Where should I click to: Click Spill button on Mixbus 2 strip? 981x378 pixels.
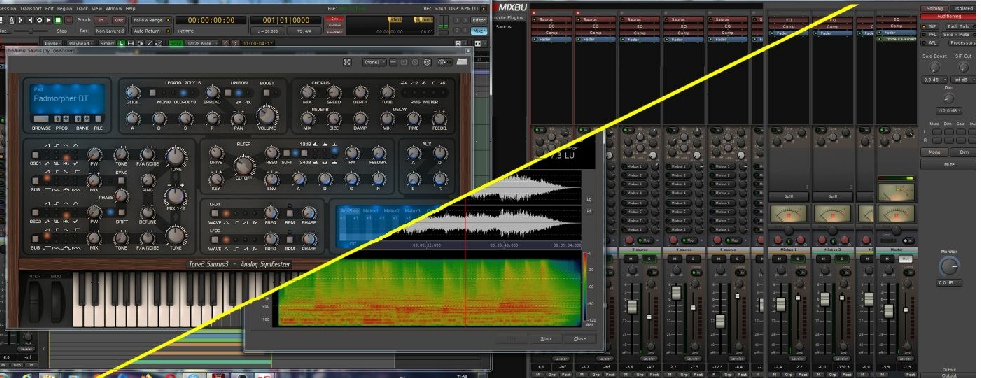point(833,197)
